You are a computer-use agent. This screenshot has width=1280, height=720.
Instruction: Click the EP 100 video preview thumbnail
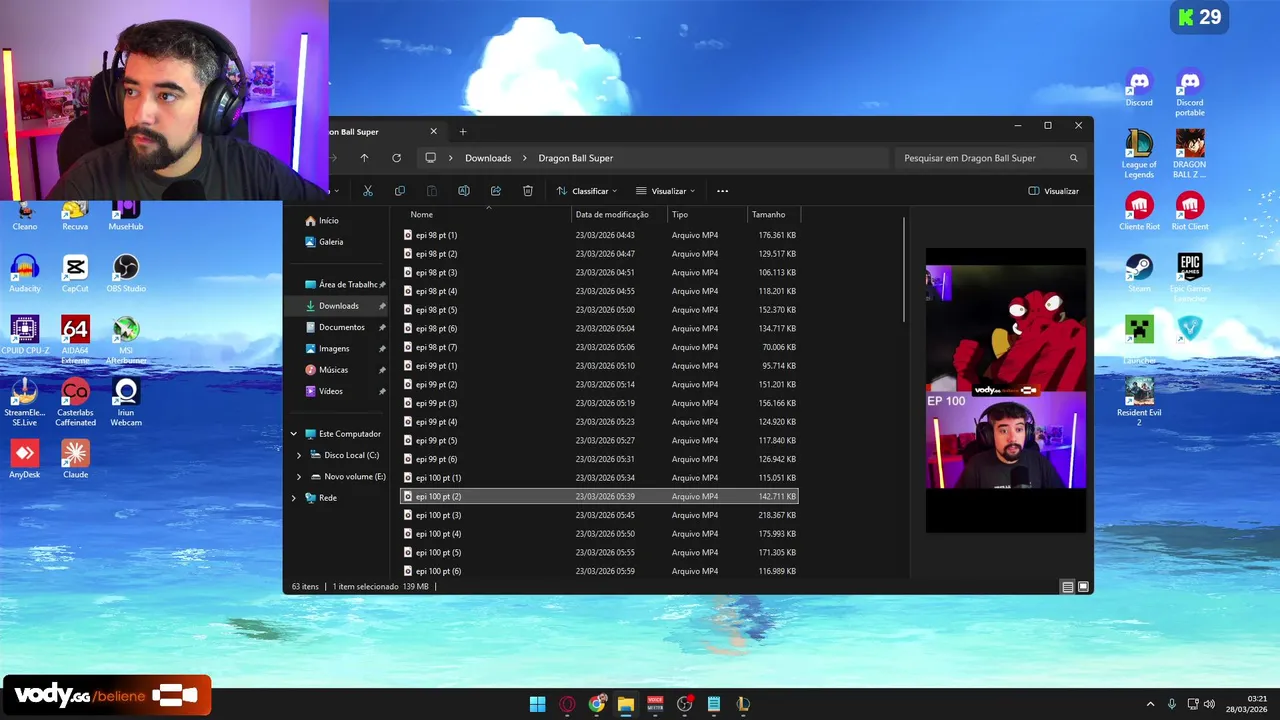tap(1005, 390)
